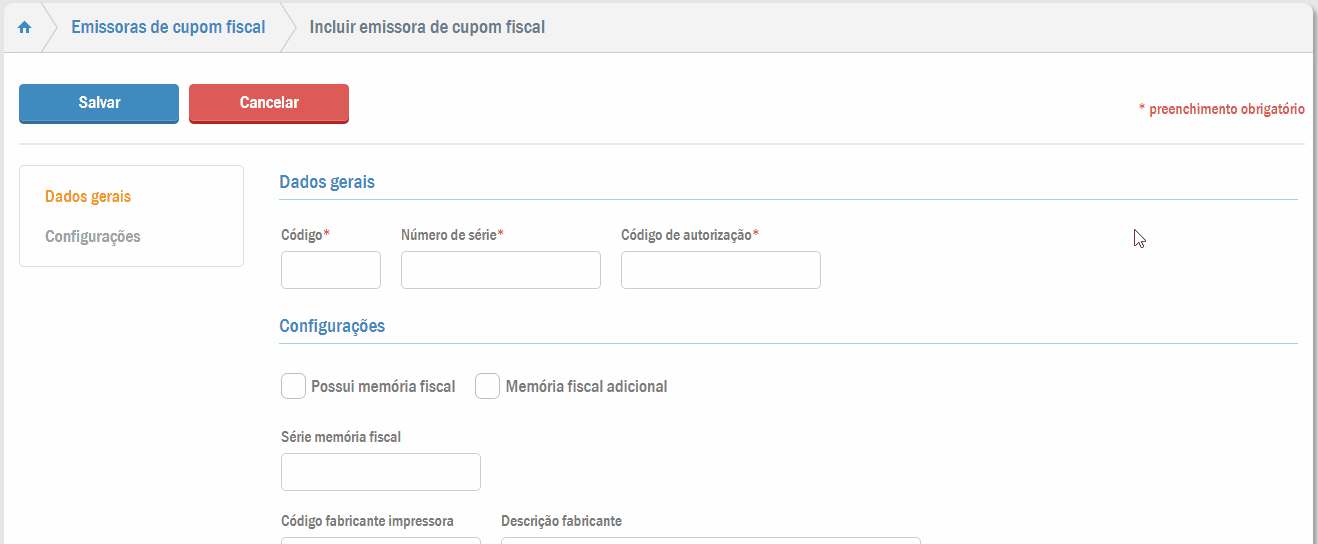The image size is (1318, 544).
Task: Save the form with the Salvar button
Action: [99, 103]
